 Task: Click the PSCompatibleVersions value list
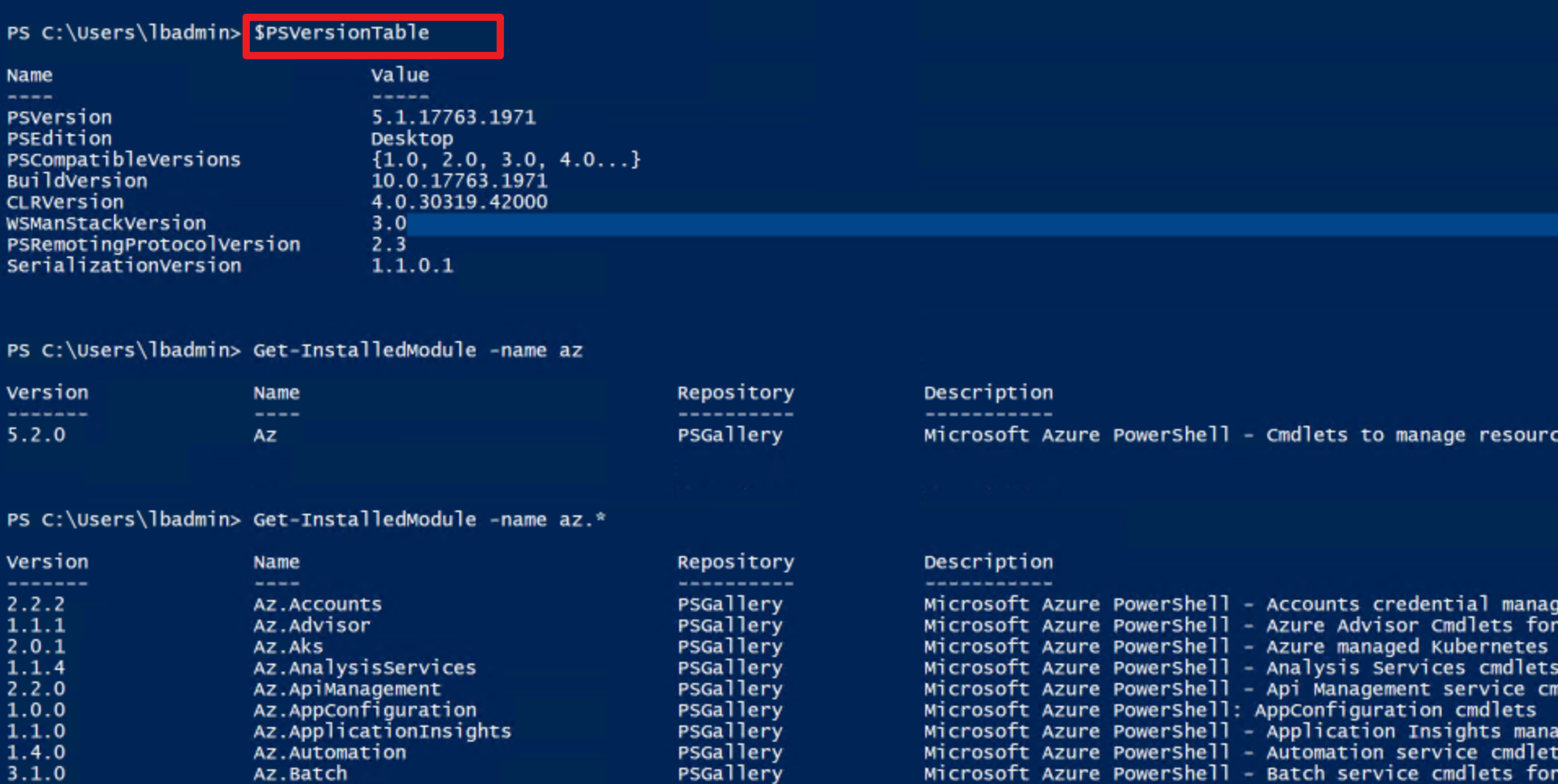click(x=505, y=160)
